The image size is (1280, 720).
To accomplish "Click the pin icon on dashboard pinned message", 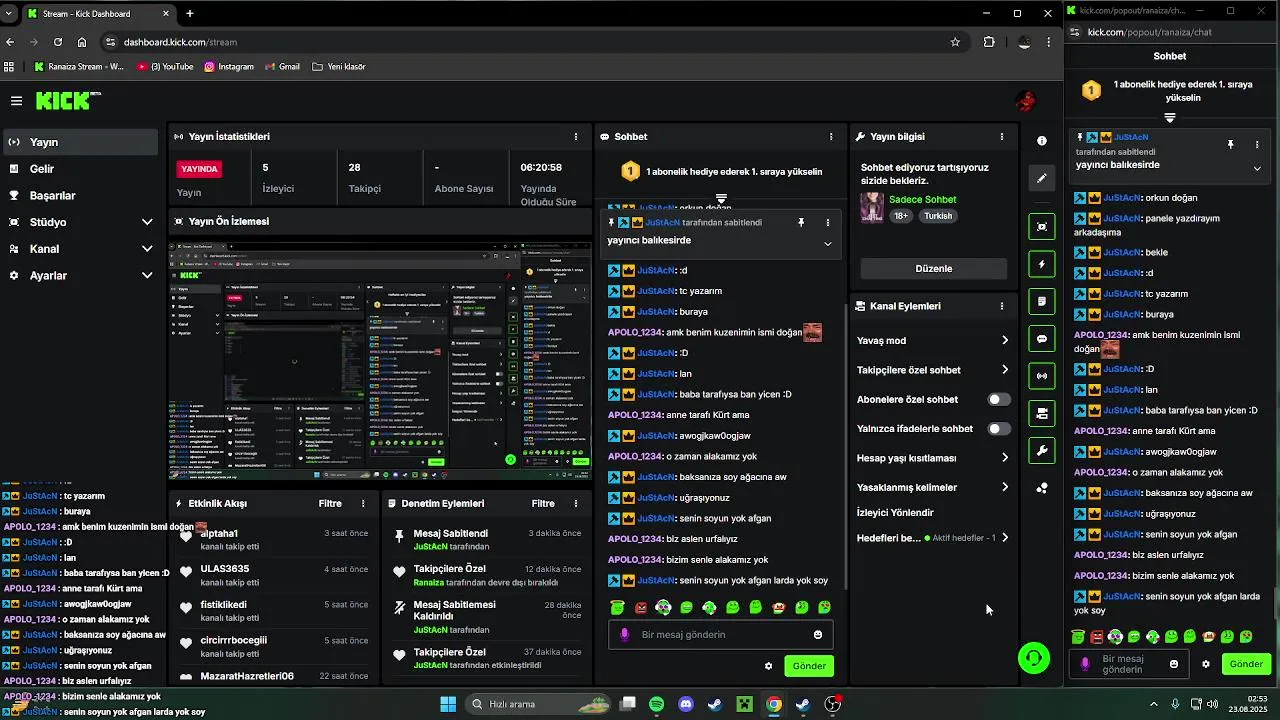I will pos(801,222).
